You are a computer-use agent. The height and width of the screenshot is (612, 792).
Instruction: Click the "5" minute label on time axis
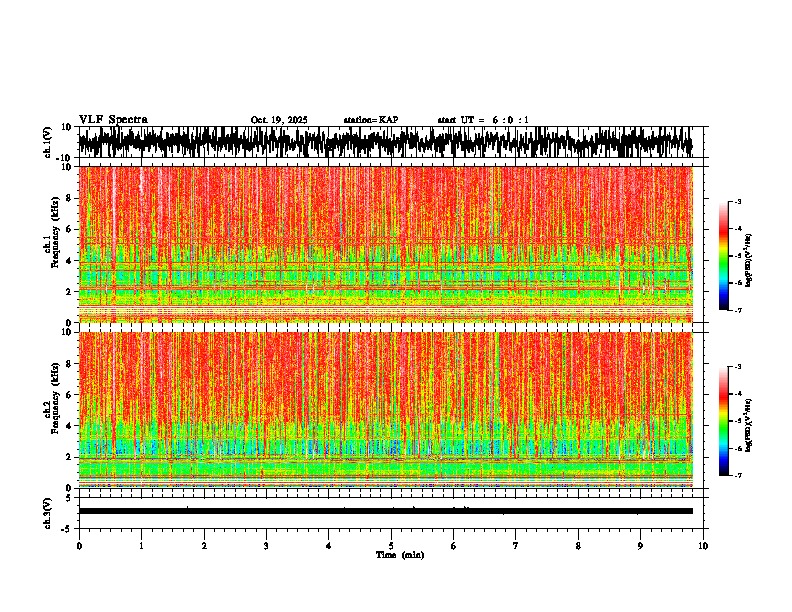391,546
